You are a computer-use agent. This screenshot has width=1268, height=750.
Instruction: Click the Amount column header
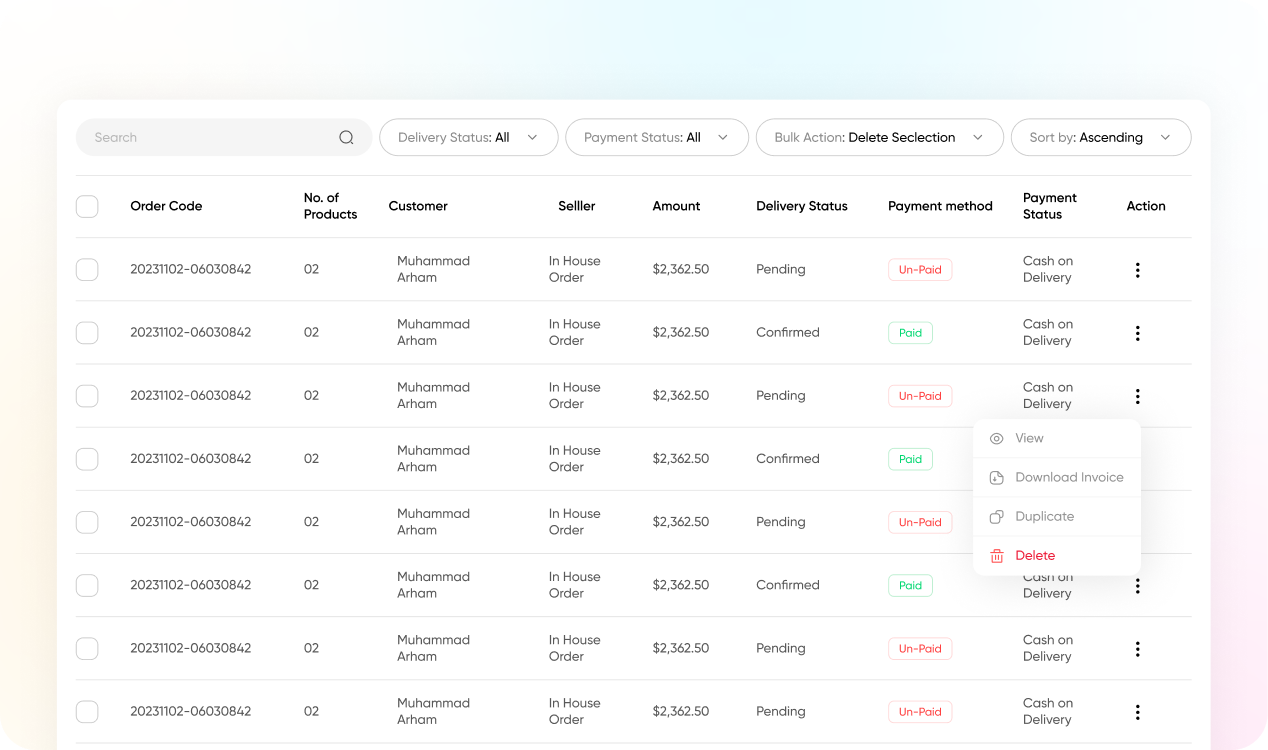pyautogui.click(x=676, y=206)
